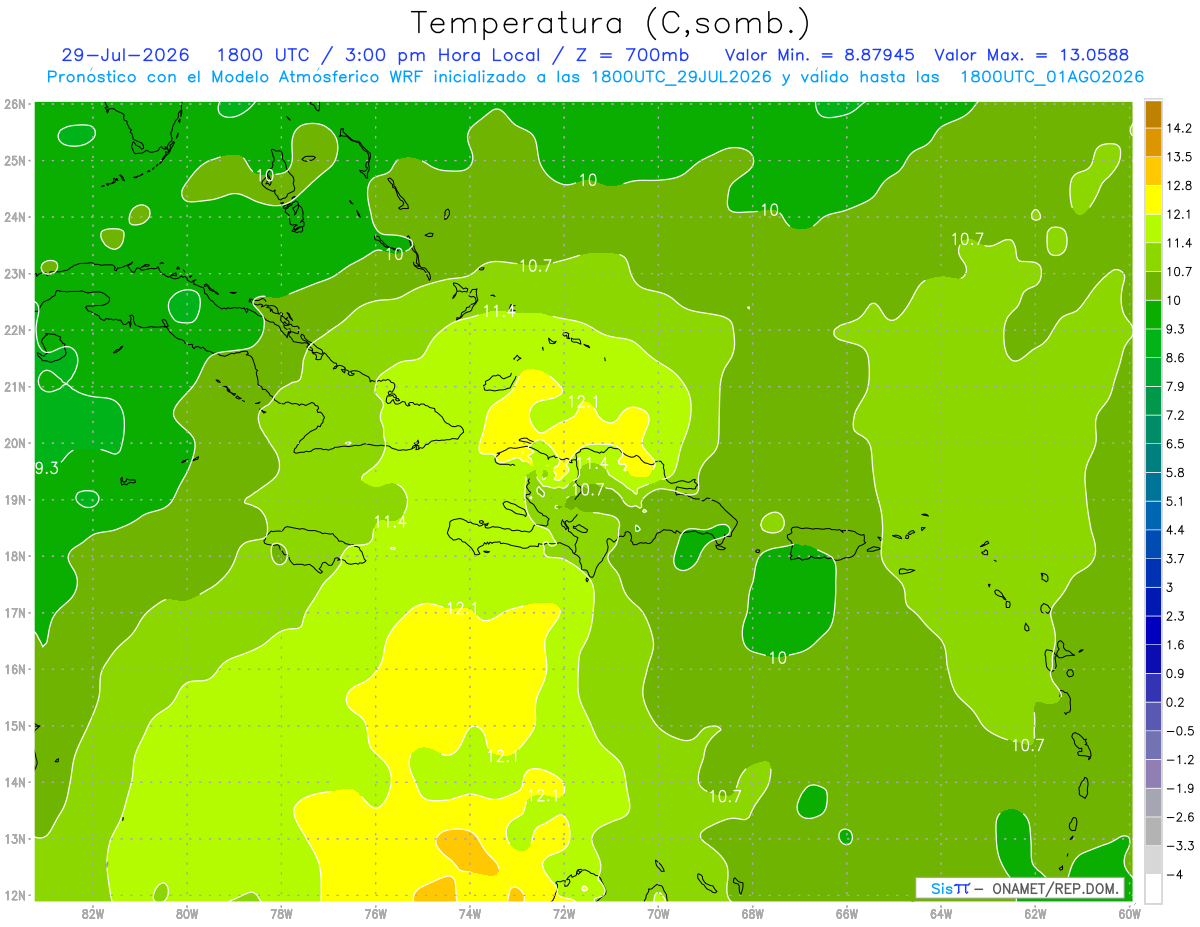The image size is (1200, 927).
Task: Click the colorbar label "8.6"
Action: (1175, 358)
